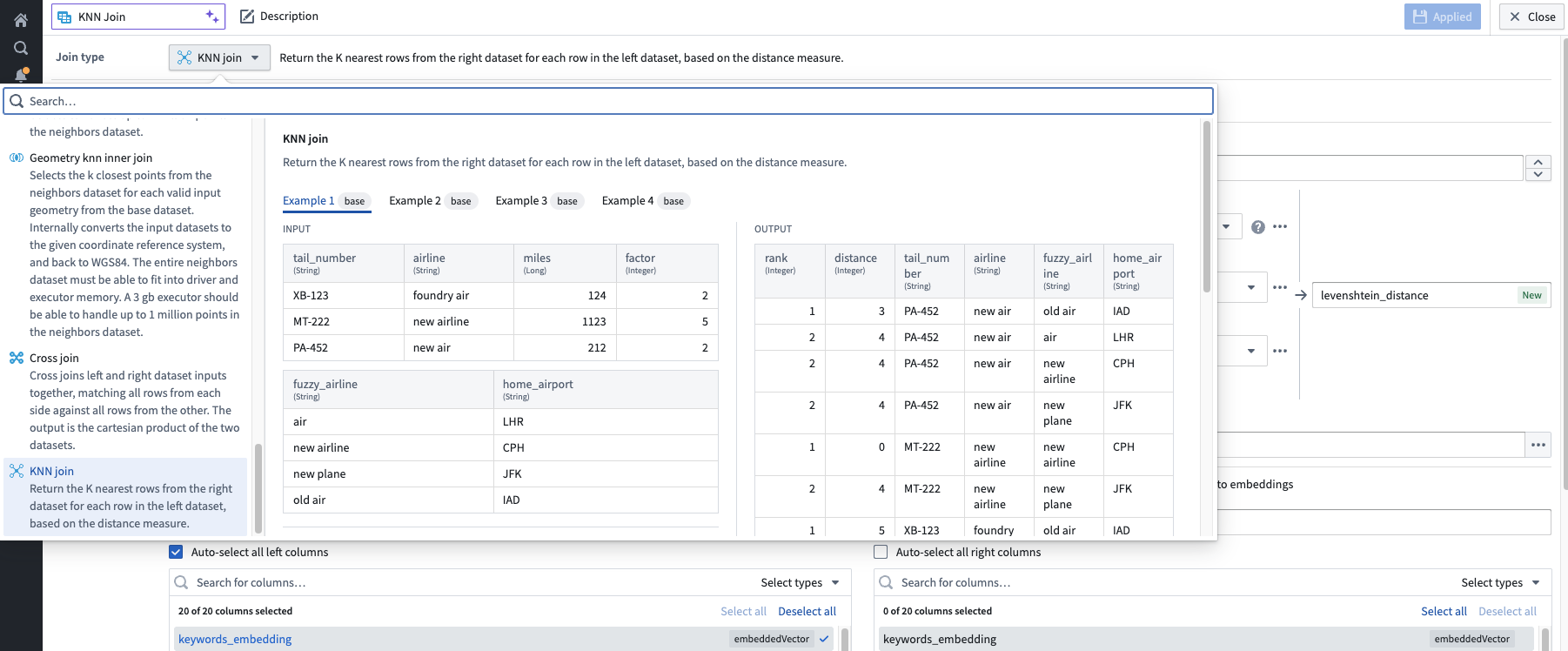This screenshot has height=651, width=1568.
Task: Click left Deselect all link
Action: 807,611
